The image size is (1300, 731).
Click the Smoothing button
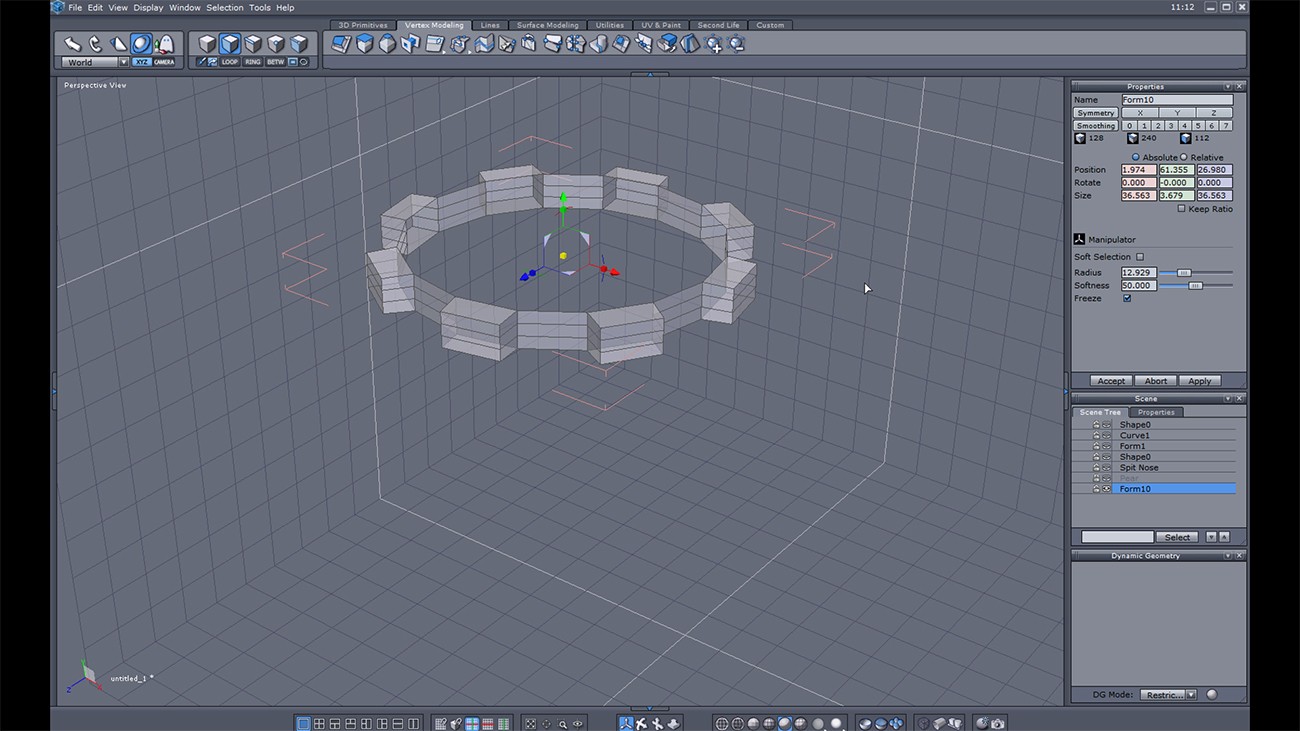coord(1096,126)
